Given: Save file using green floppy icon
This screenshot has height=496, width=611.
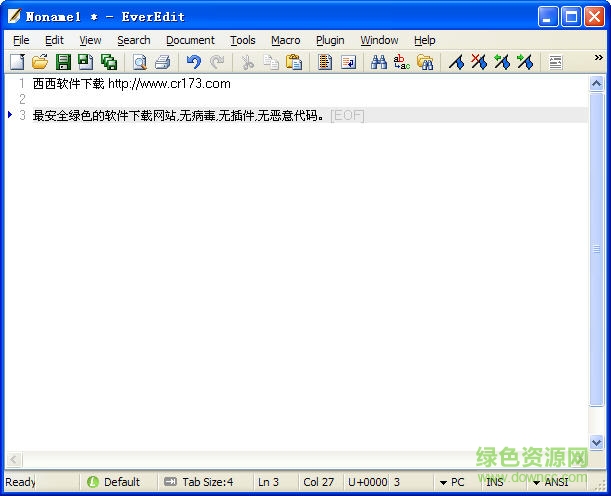Looking at the screenshot, I should tap(63, 62).
